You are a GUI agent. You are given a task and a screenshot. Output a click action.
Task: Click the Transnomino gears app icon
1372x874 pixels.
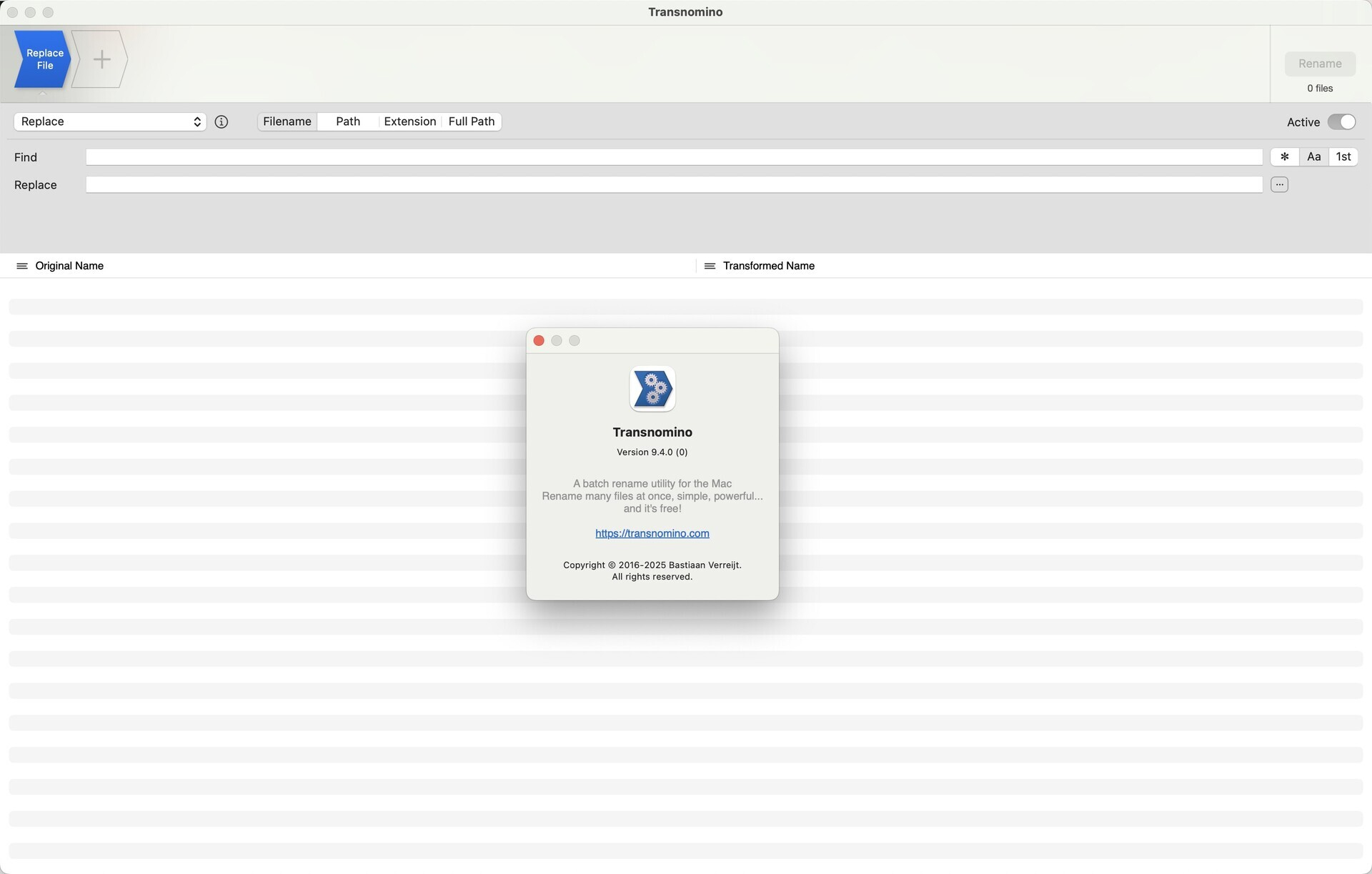[652, 389]
